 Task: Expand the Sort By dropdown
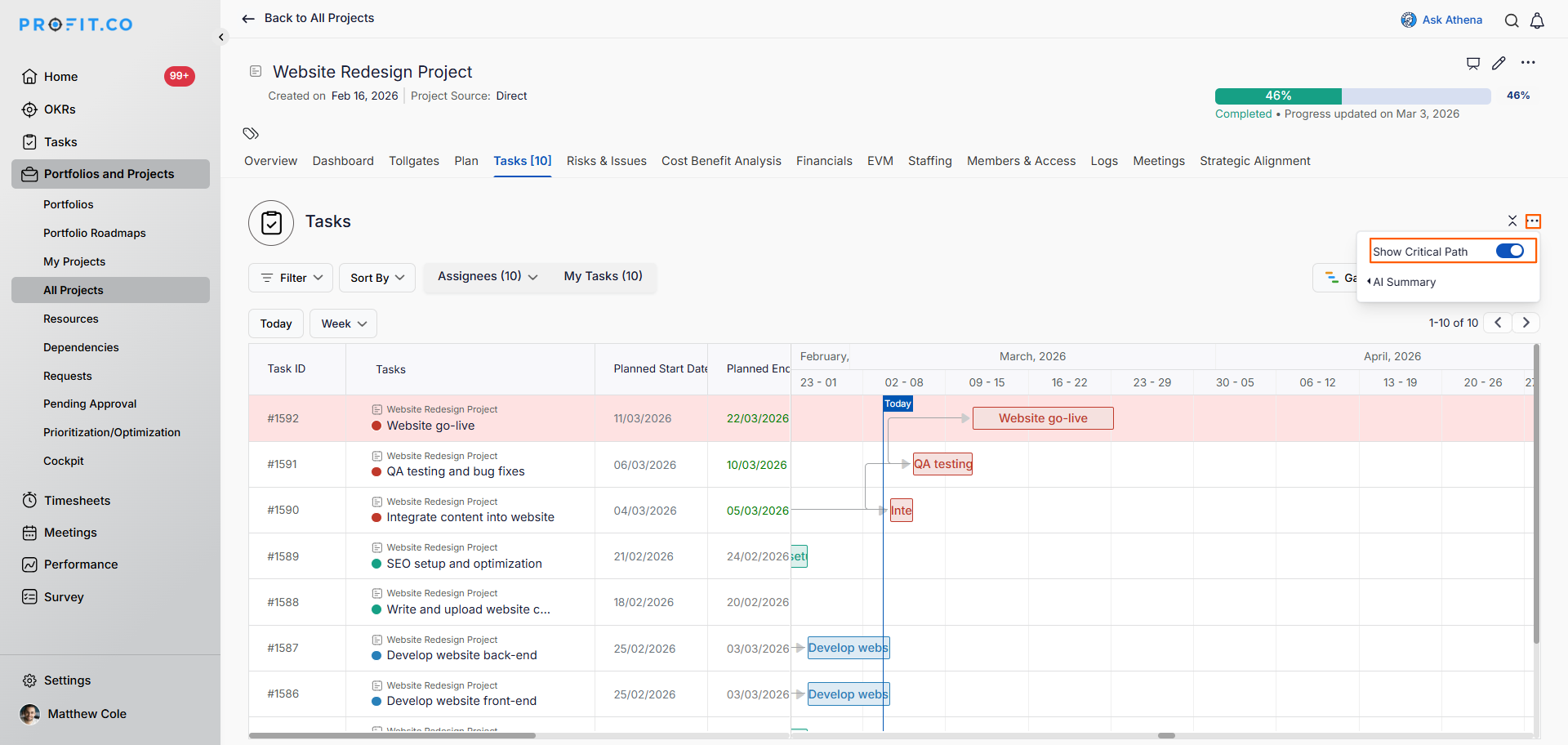tap(377, 278)
